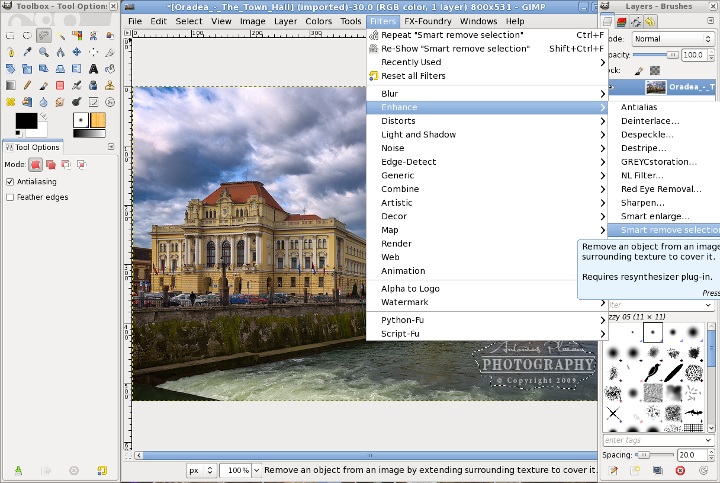Adjust the layer Opacity slider
720x483 pixels.
click(x=656, y=55)
